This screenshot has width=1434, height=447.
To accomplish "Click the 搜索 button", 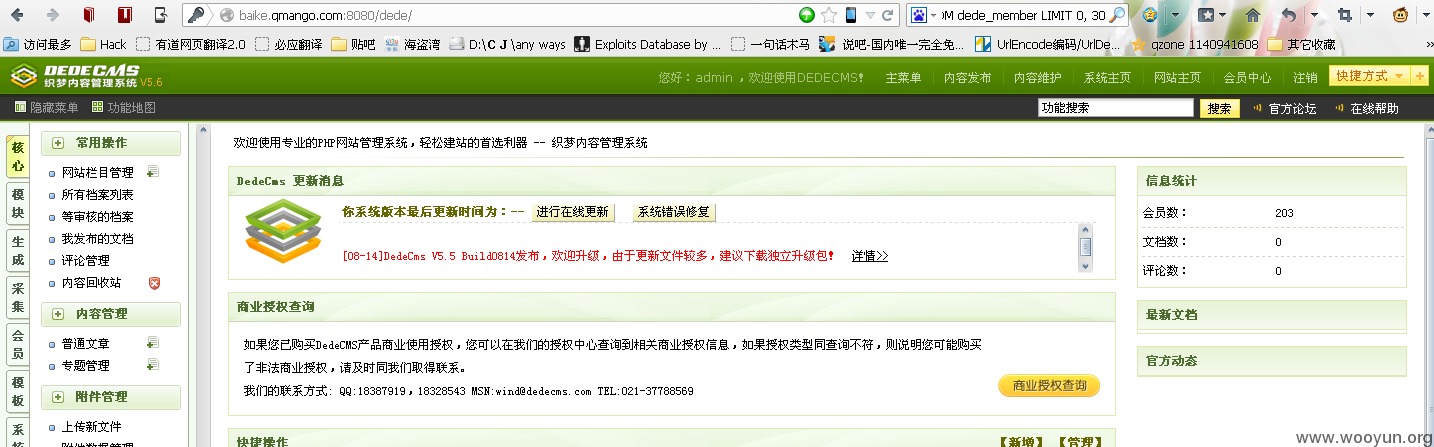I will point(1219,108).
